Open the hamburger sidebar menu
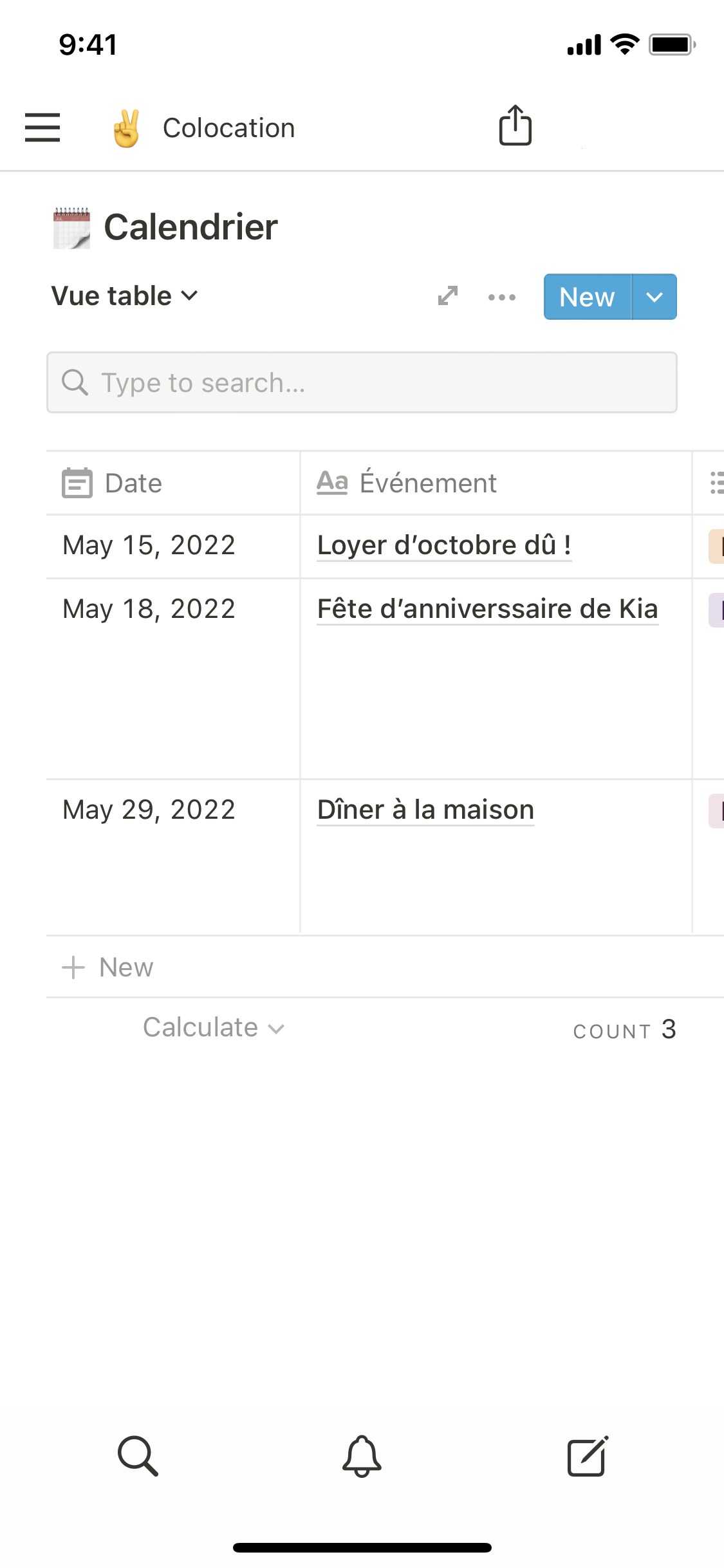Viewport: 724px width, 1568px height. click(x=42, y=127)
